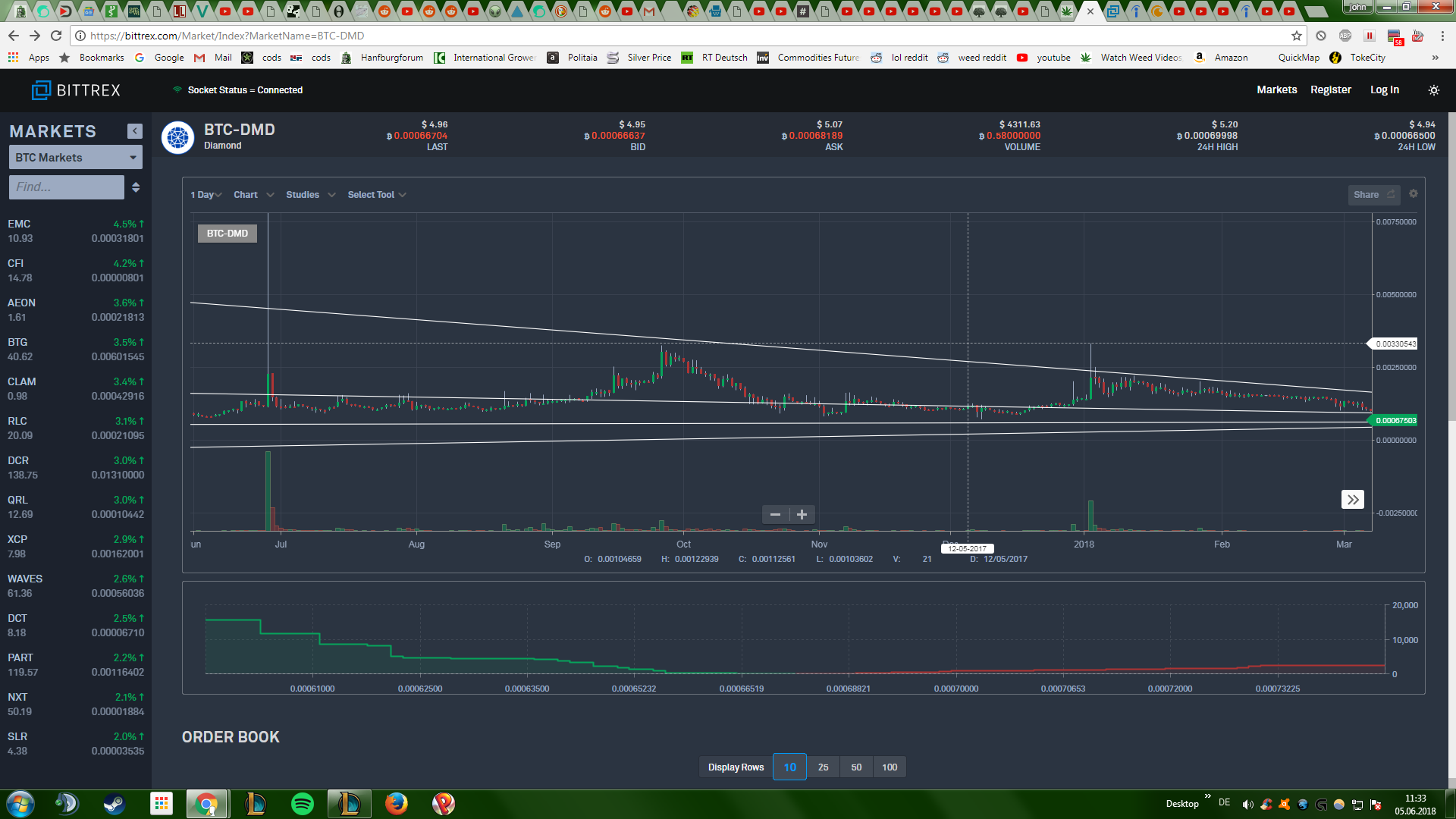Zoom in the chart with plus button
This screenshot has height=819, width=1456.
[802, 515]
